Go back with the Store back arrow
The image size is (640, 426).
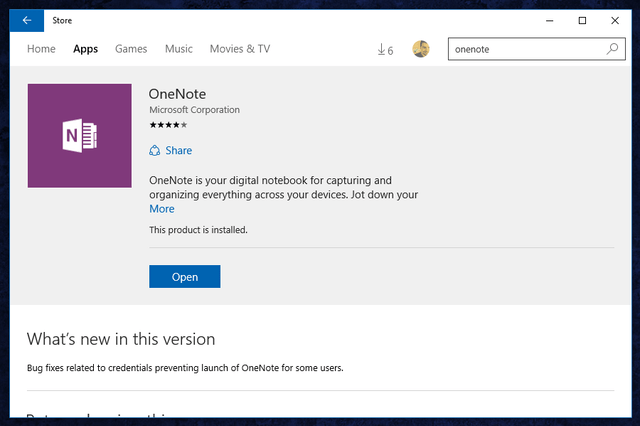[27, 20]
